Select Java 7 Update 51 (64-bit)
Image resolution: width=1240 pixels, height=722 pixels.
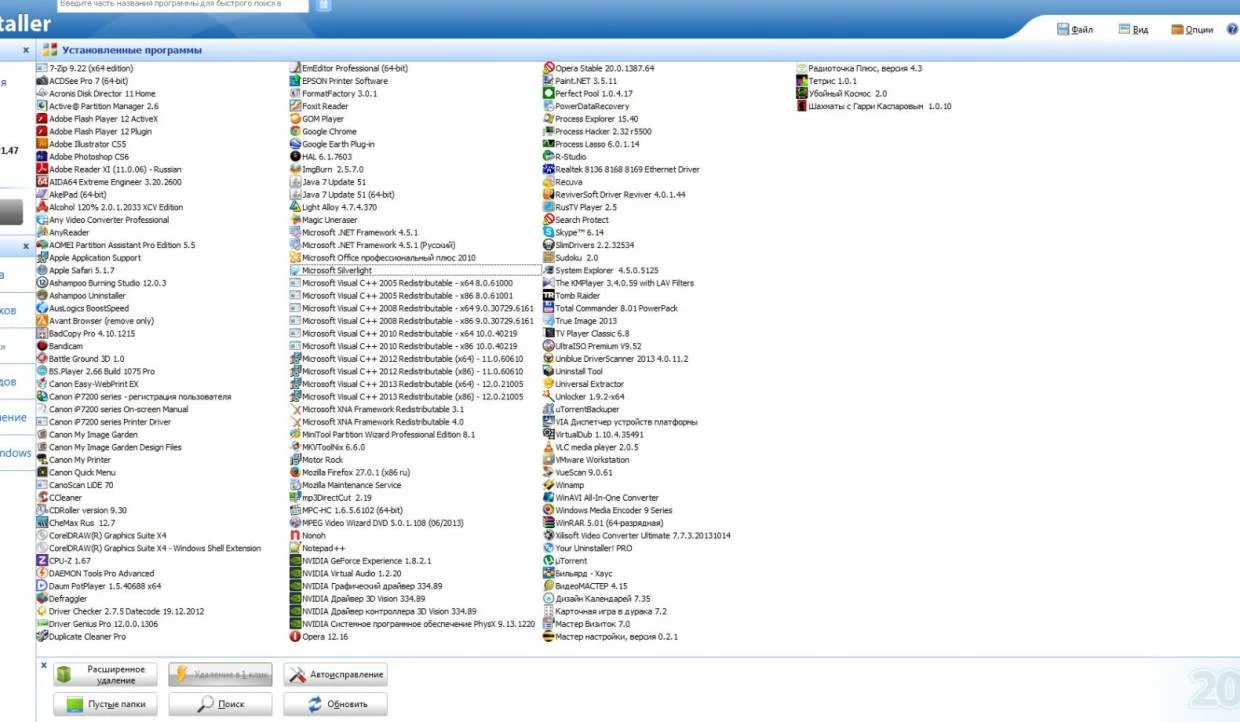pos(341,195)
